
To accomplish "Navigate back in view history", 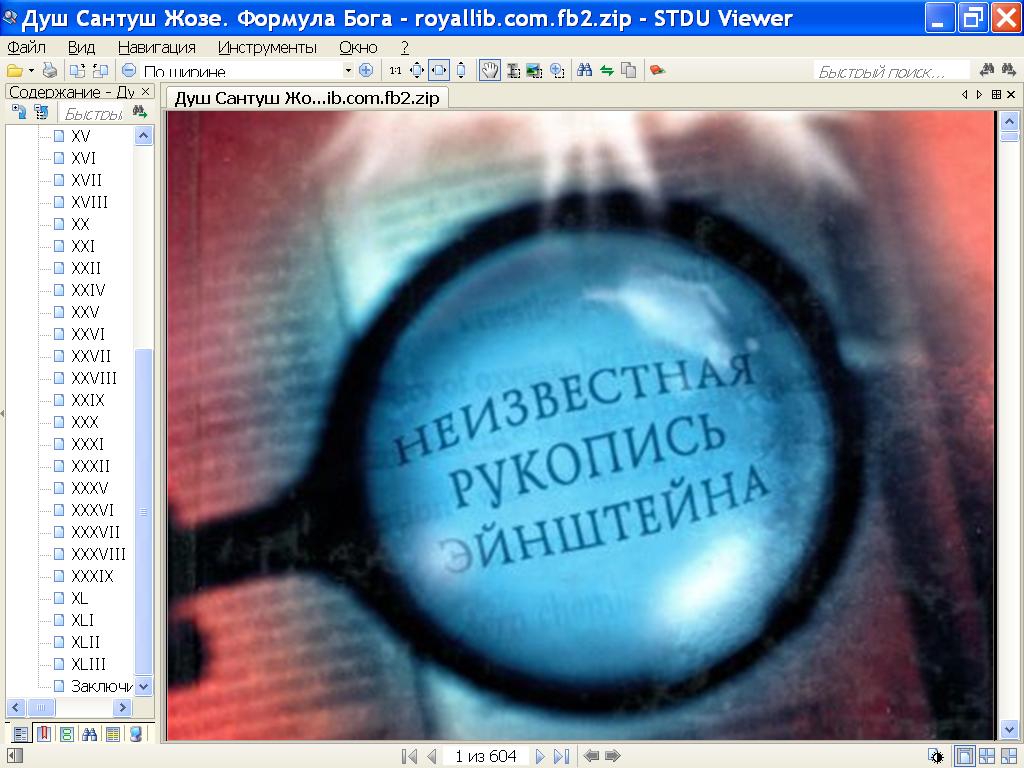I will [x=591, y=756].
